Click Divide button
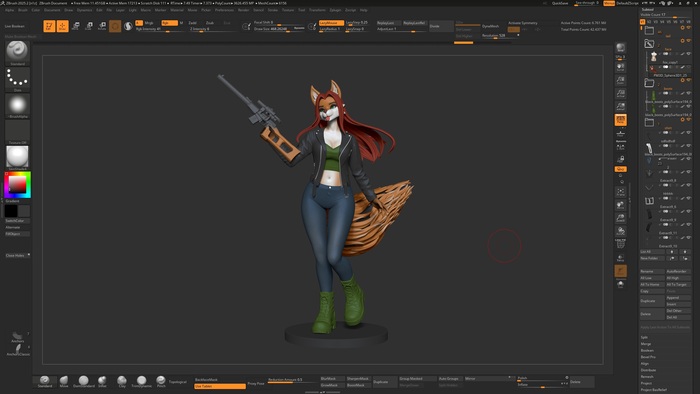 click(441, 26)
